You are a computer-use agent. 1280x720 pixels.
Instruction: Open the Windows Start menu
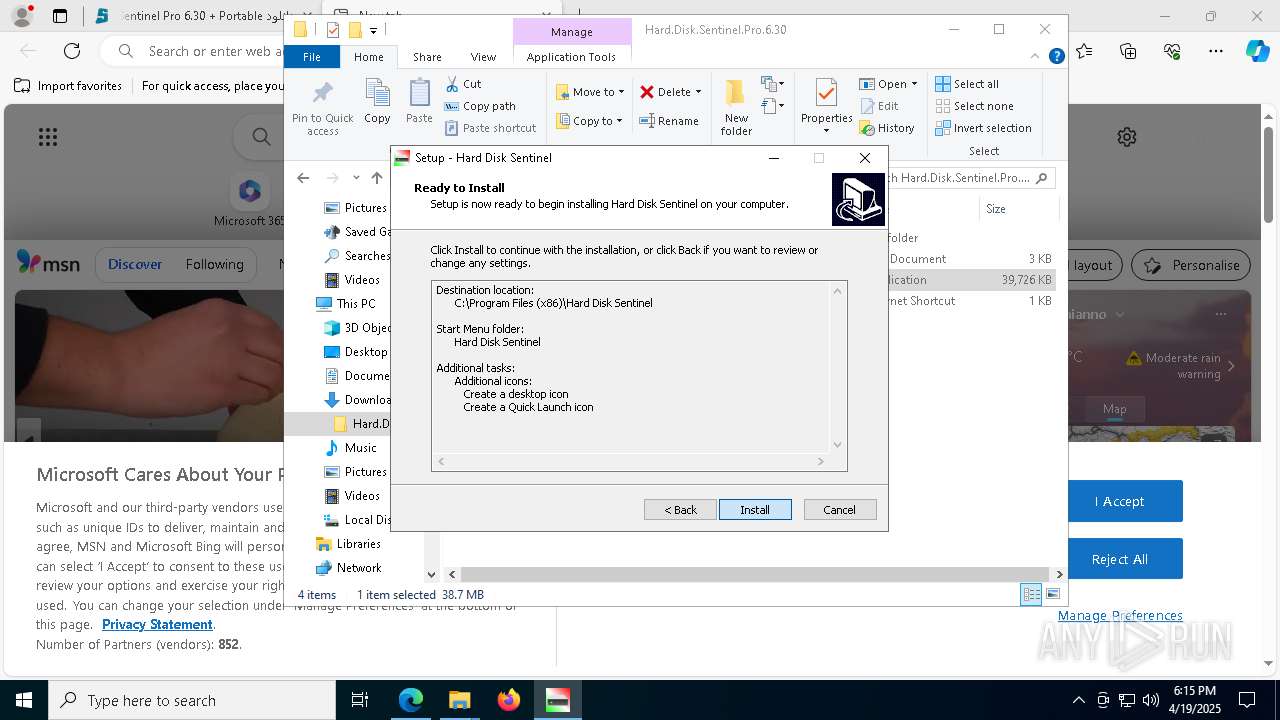(24, 700)
